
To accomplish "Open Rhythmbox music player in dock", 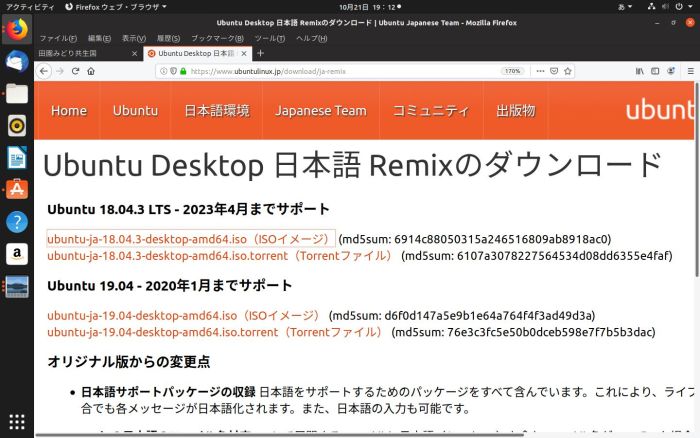I will coord(17,126).
